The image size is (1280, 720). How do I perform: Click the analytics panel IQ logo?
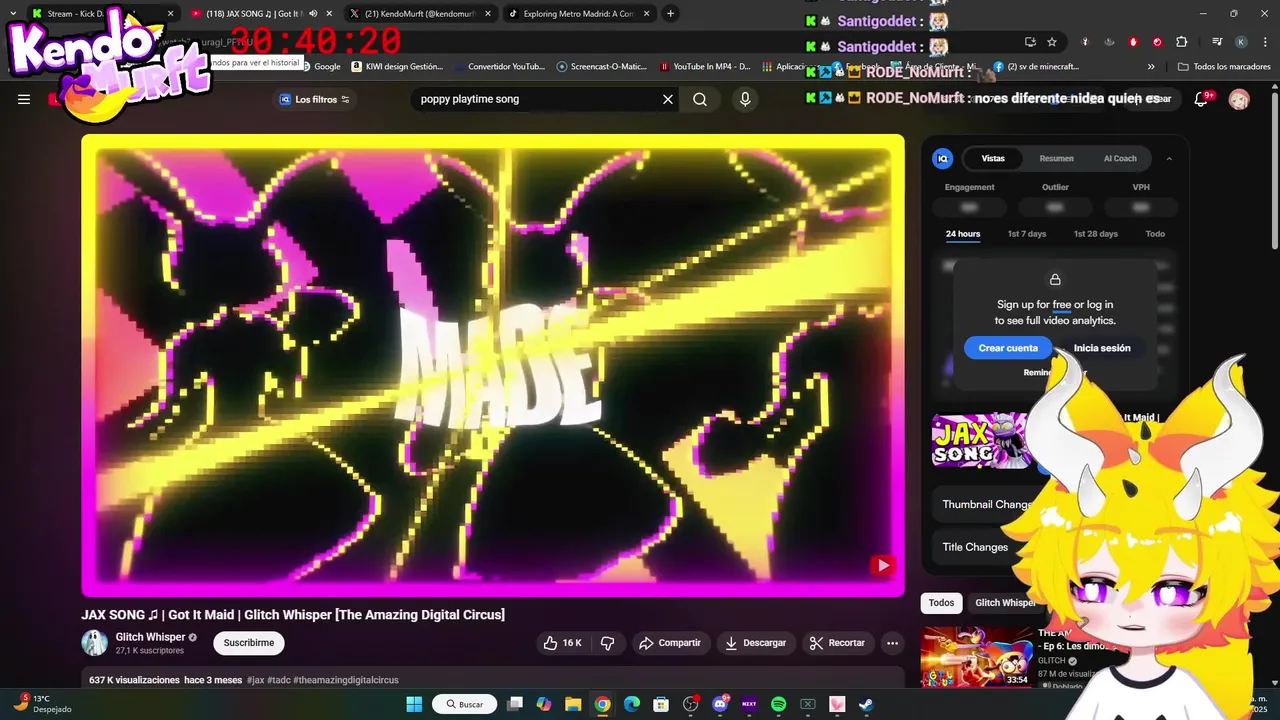click(x=943, y=158)
